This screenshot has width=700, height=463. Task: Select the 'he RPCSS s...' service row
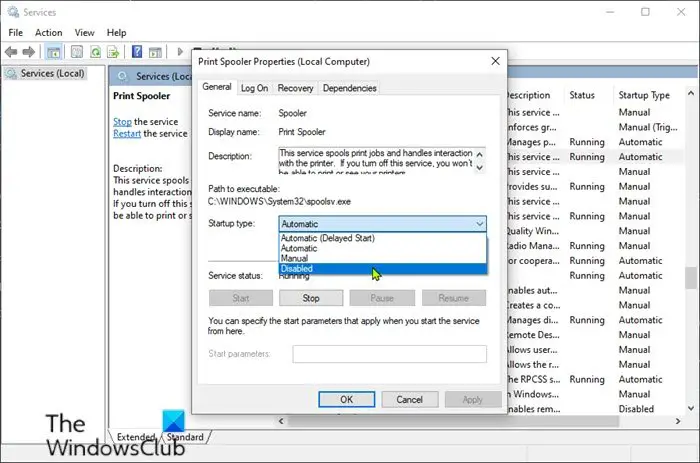pyautogui.click(x=595, y=379)
